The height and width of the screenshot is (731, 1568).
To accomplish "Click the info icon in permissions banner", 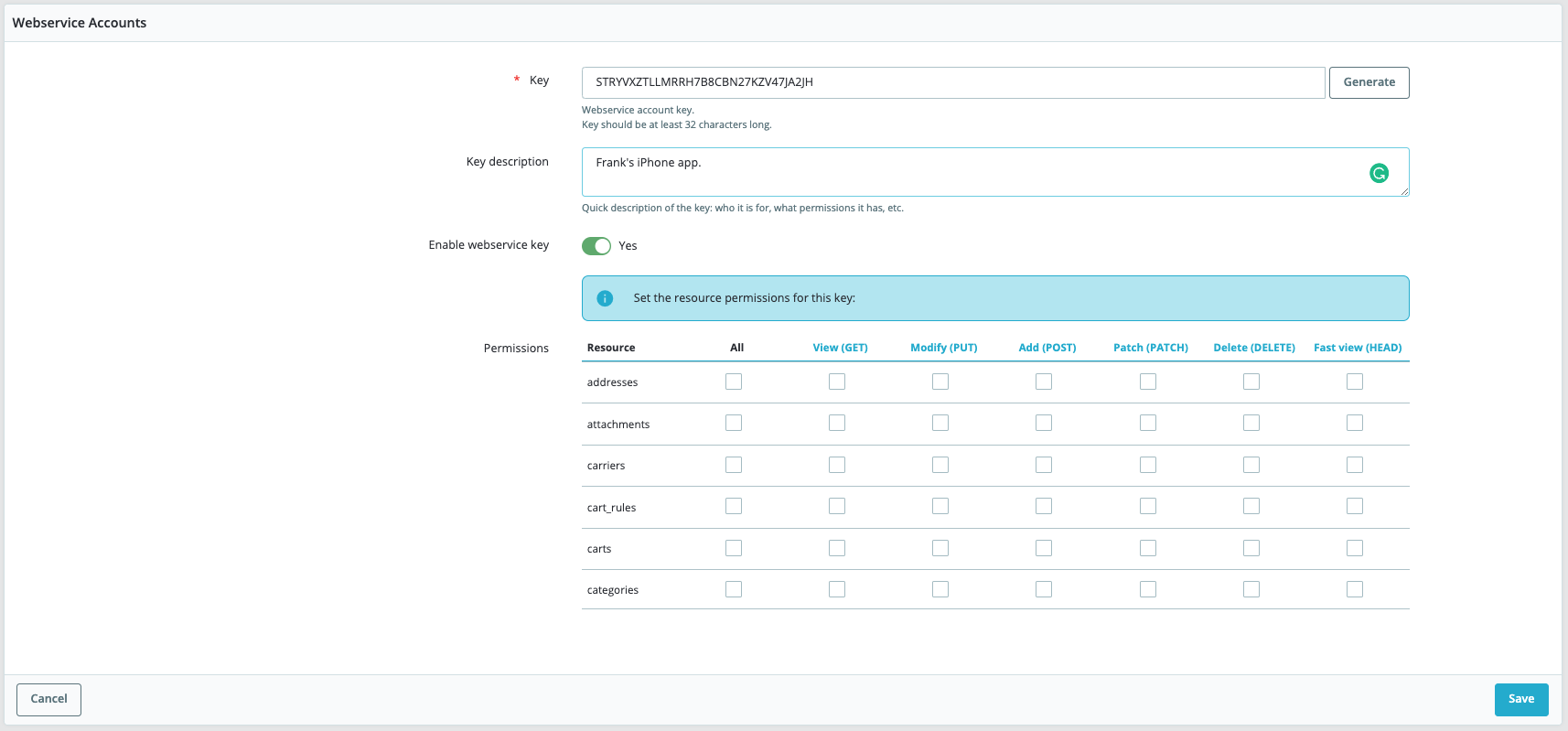I will click(x=605, y=298).
